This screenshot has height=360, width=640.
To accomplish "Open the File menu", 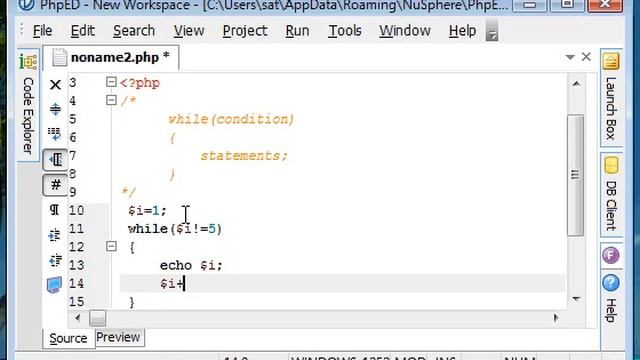I will (42, 31).
